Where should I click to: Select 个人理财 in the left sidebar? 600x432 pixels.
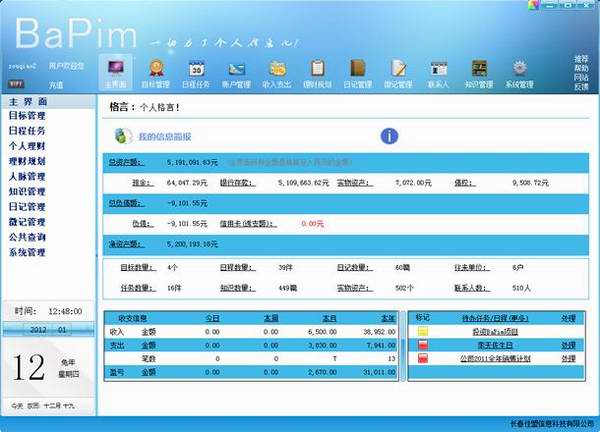[28, 147]
